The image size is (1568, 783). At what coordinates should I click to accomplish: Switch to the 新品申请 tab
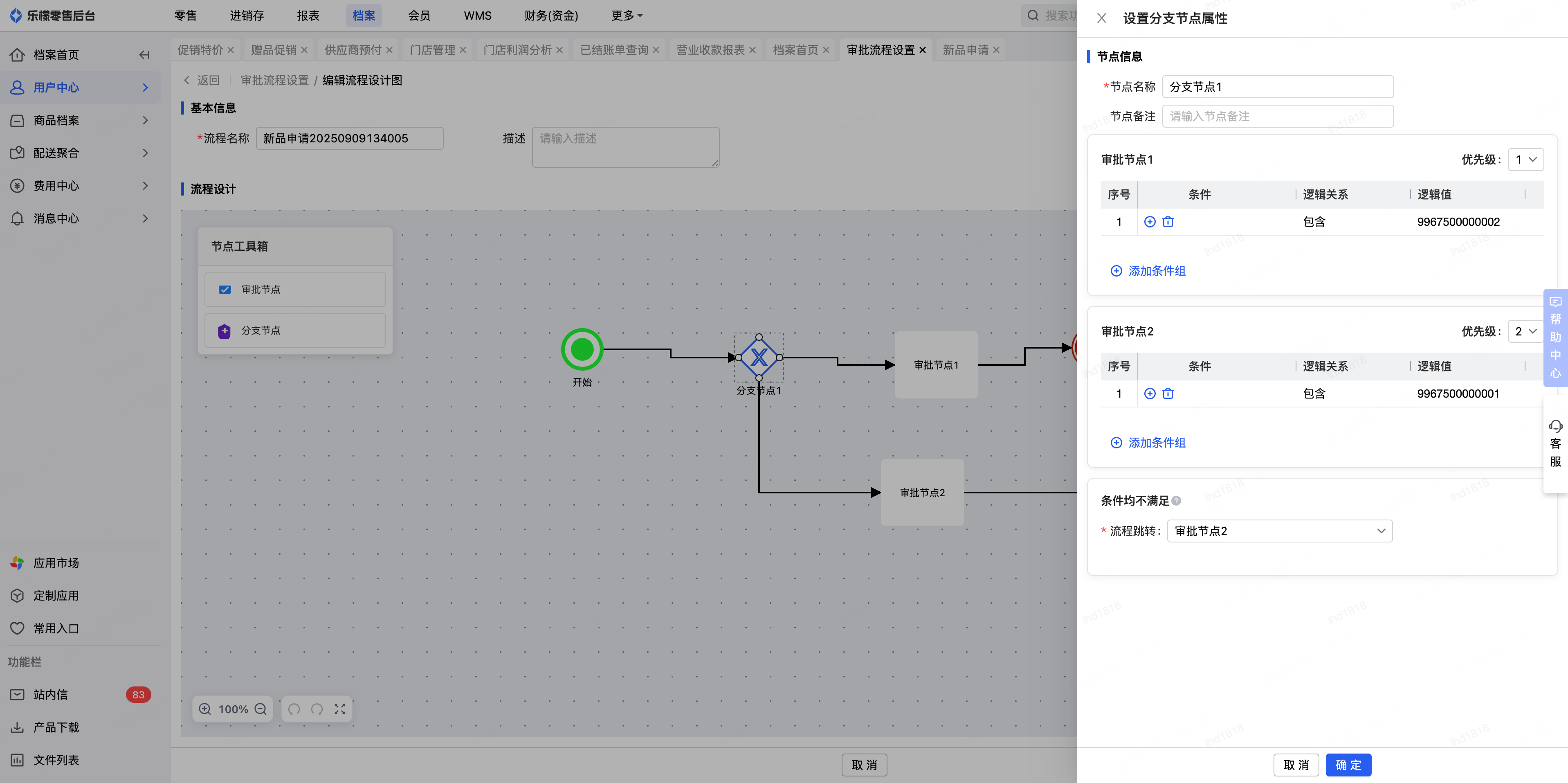tap(965, 50)
